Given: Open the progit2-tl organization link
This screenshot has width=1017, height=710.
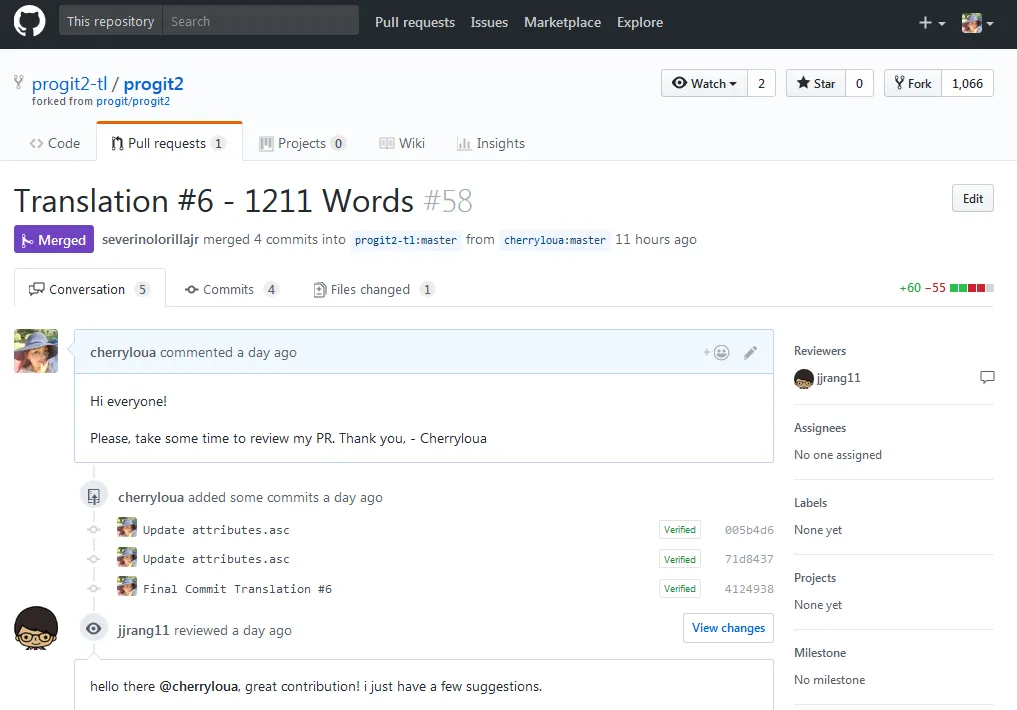Looking at the screenshot, I should point(69,84).
